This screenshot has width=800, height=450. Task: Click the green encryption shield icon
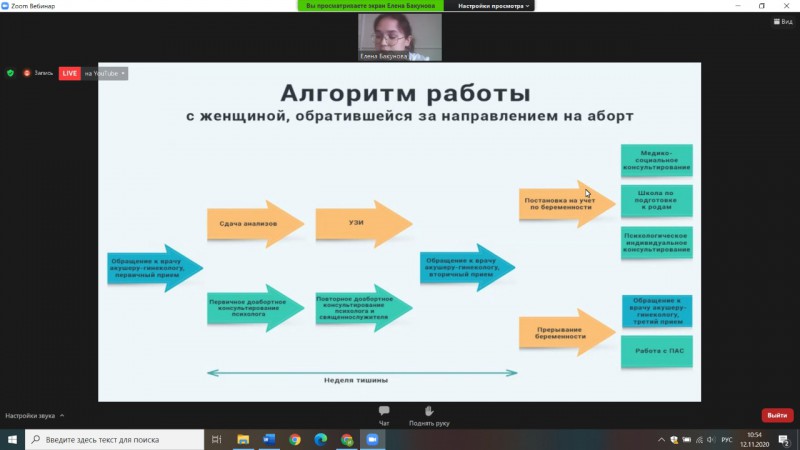pos(11,73)
